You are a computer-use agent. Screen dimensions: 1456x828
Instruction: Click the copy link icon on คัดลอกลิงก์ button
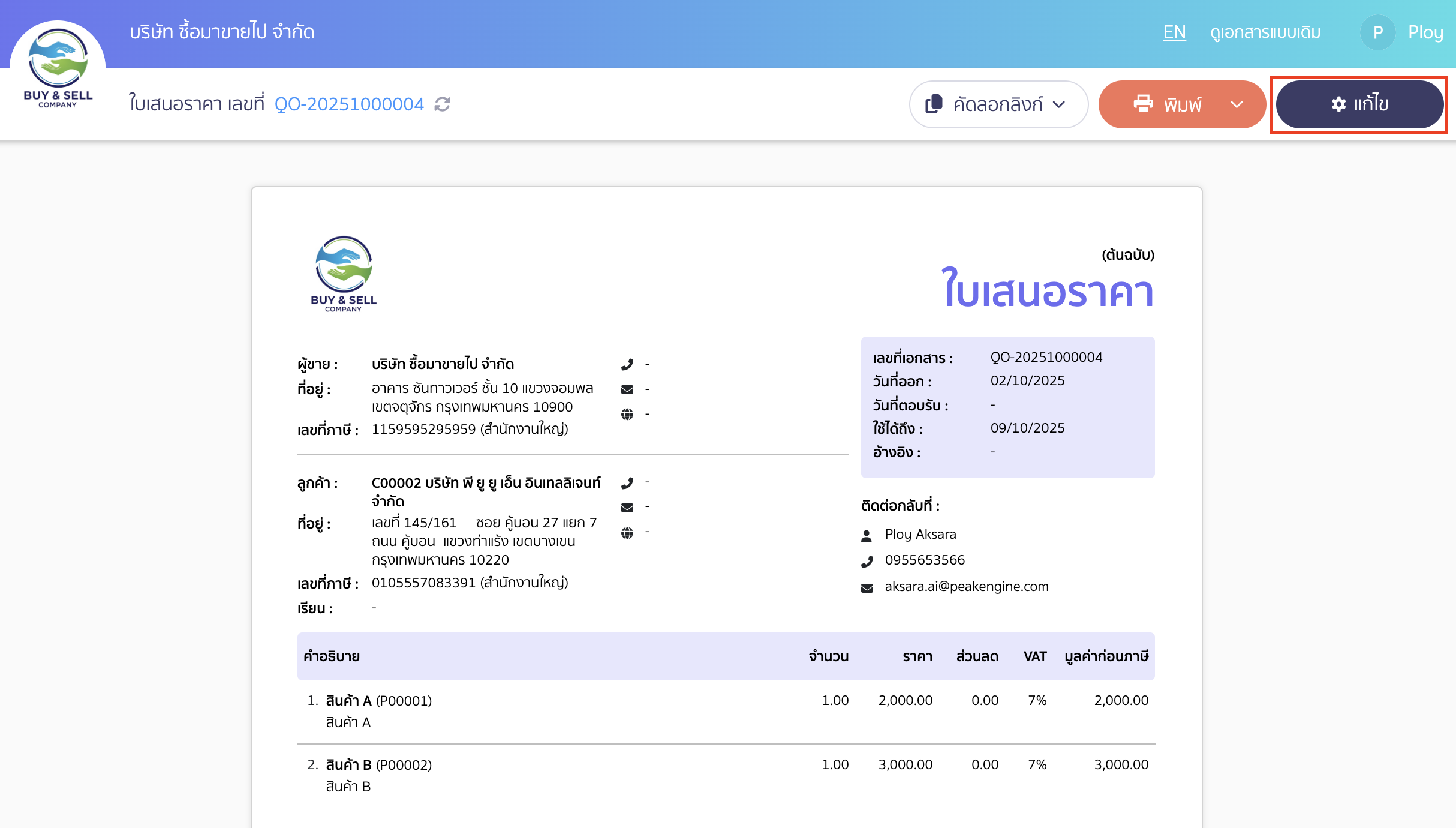coord(934,104)
